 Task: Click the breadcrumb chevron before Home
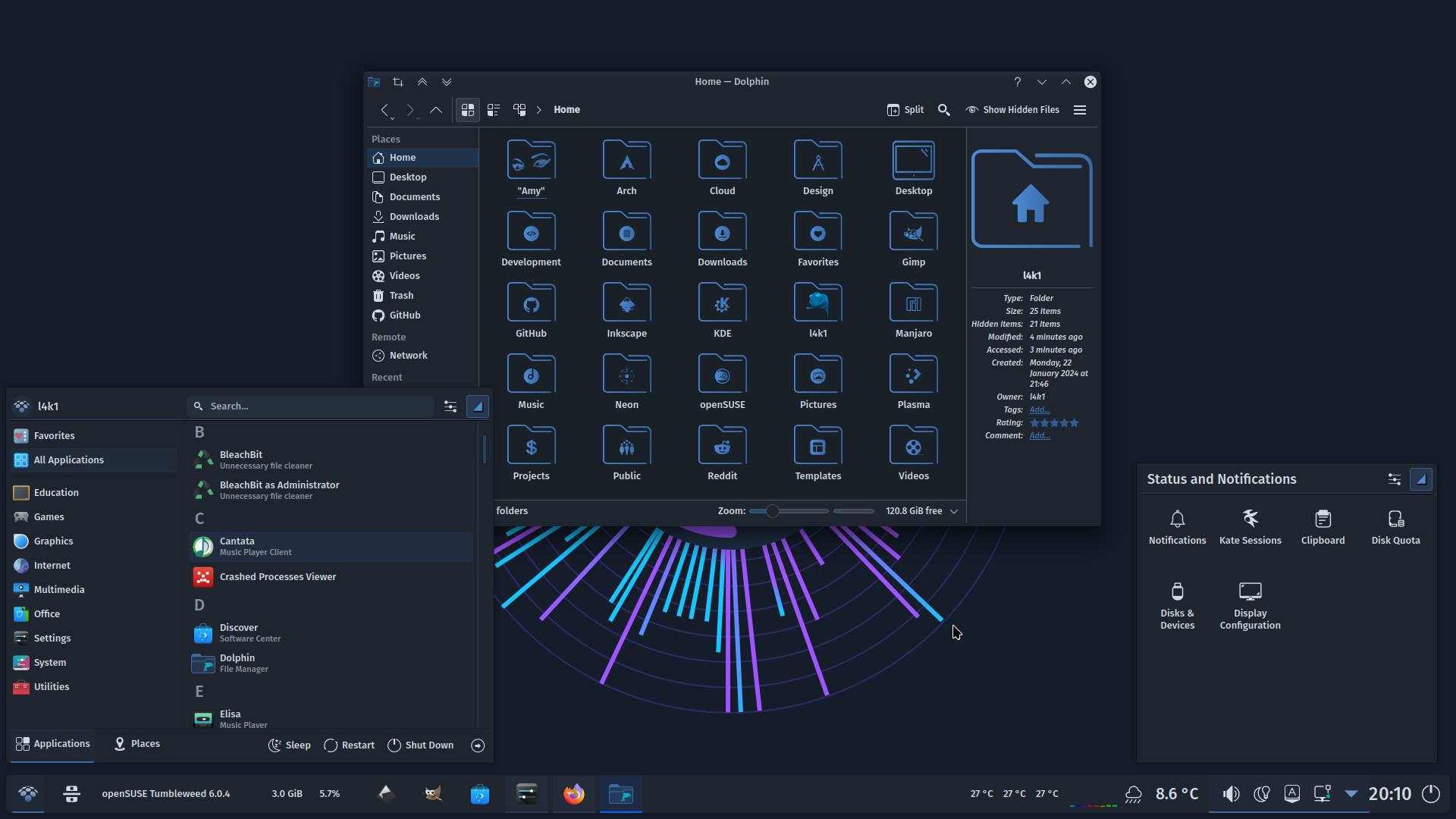point(539,110)
